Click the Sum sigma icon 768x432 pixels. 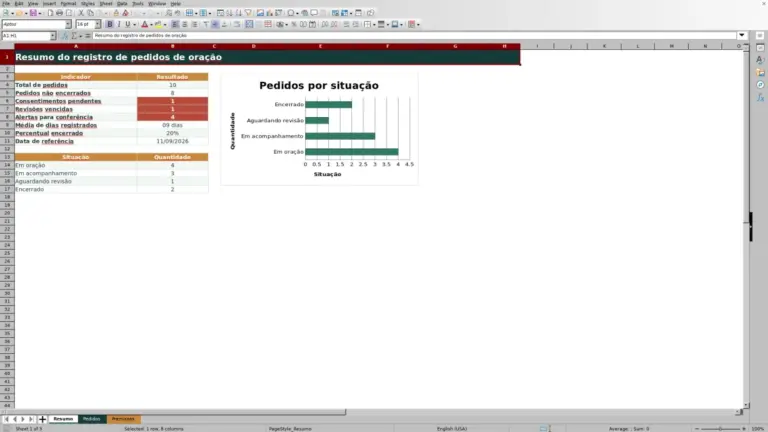pyautogui.click(x=74, y=35)
